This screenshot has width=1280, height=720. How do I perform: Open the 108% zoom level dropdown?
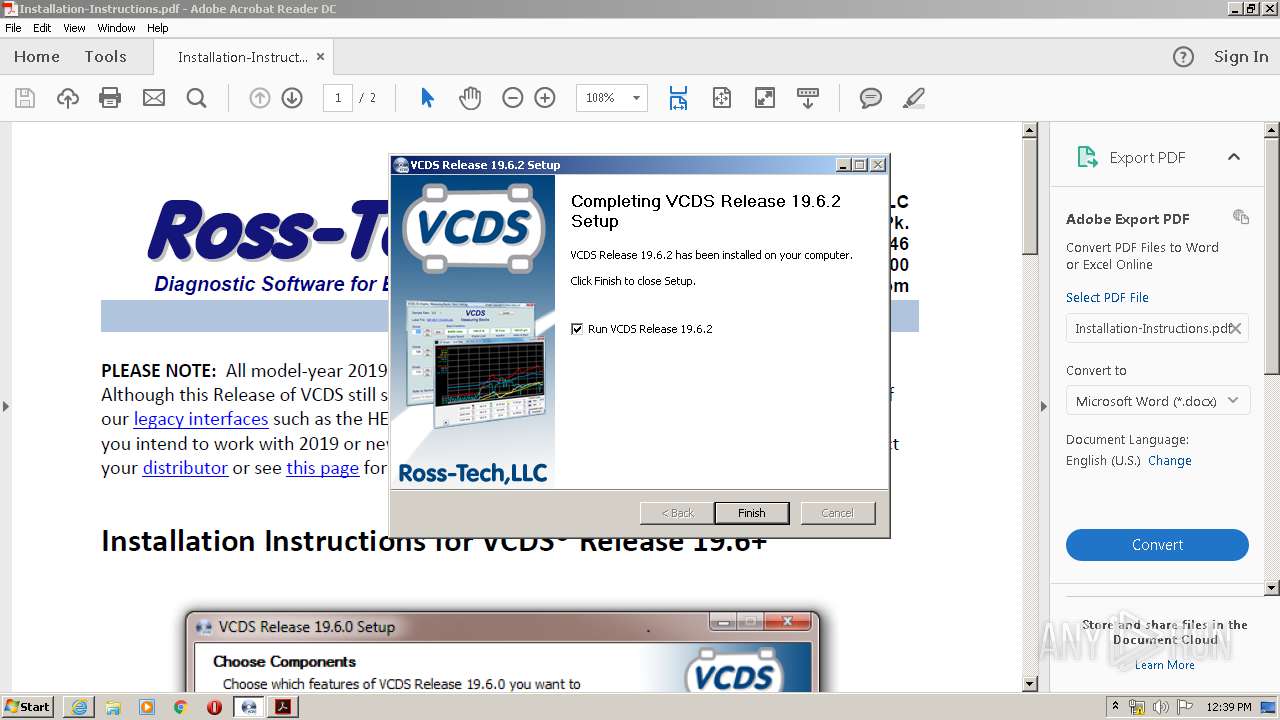click(x=636, y=98)
